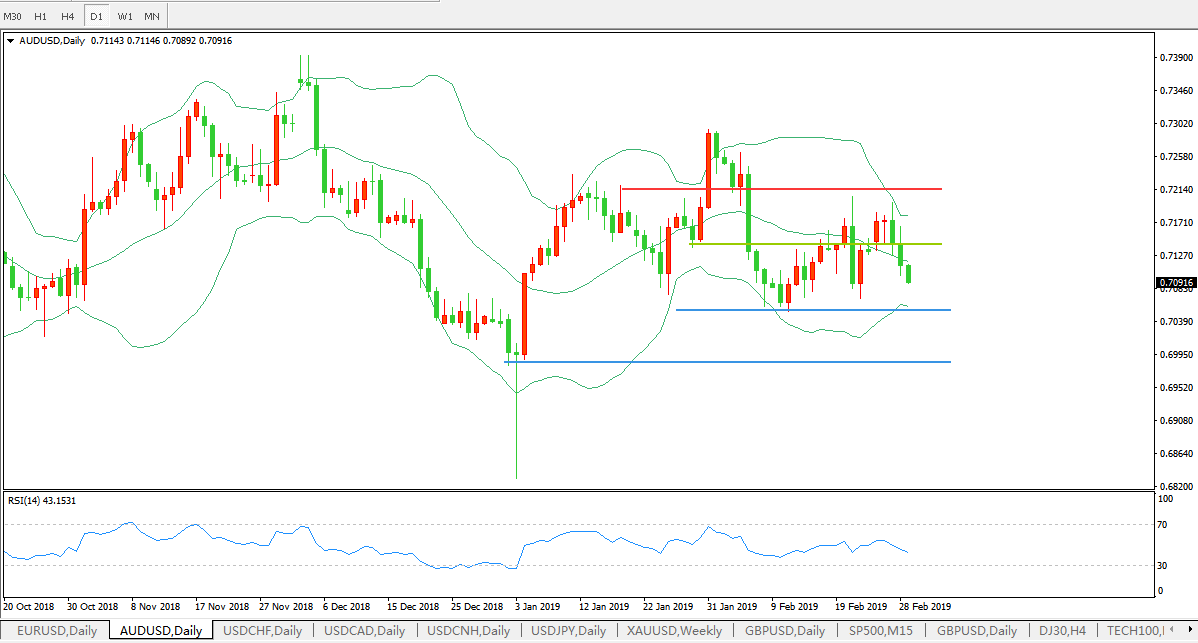Viewport: 1198px width, 643px height.
Task: Open the DJ30,H4 chart tab
Action: (1060, 631)
